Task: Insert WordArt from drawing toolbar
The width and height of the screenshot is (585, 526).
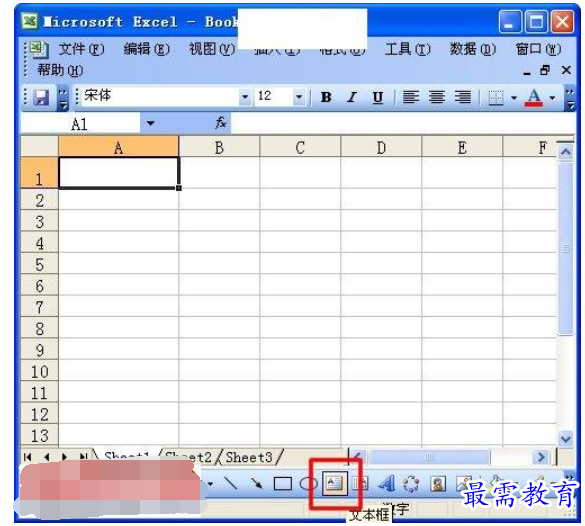Action: [386, 483]
